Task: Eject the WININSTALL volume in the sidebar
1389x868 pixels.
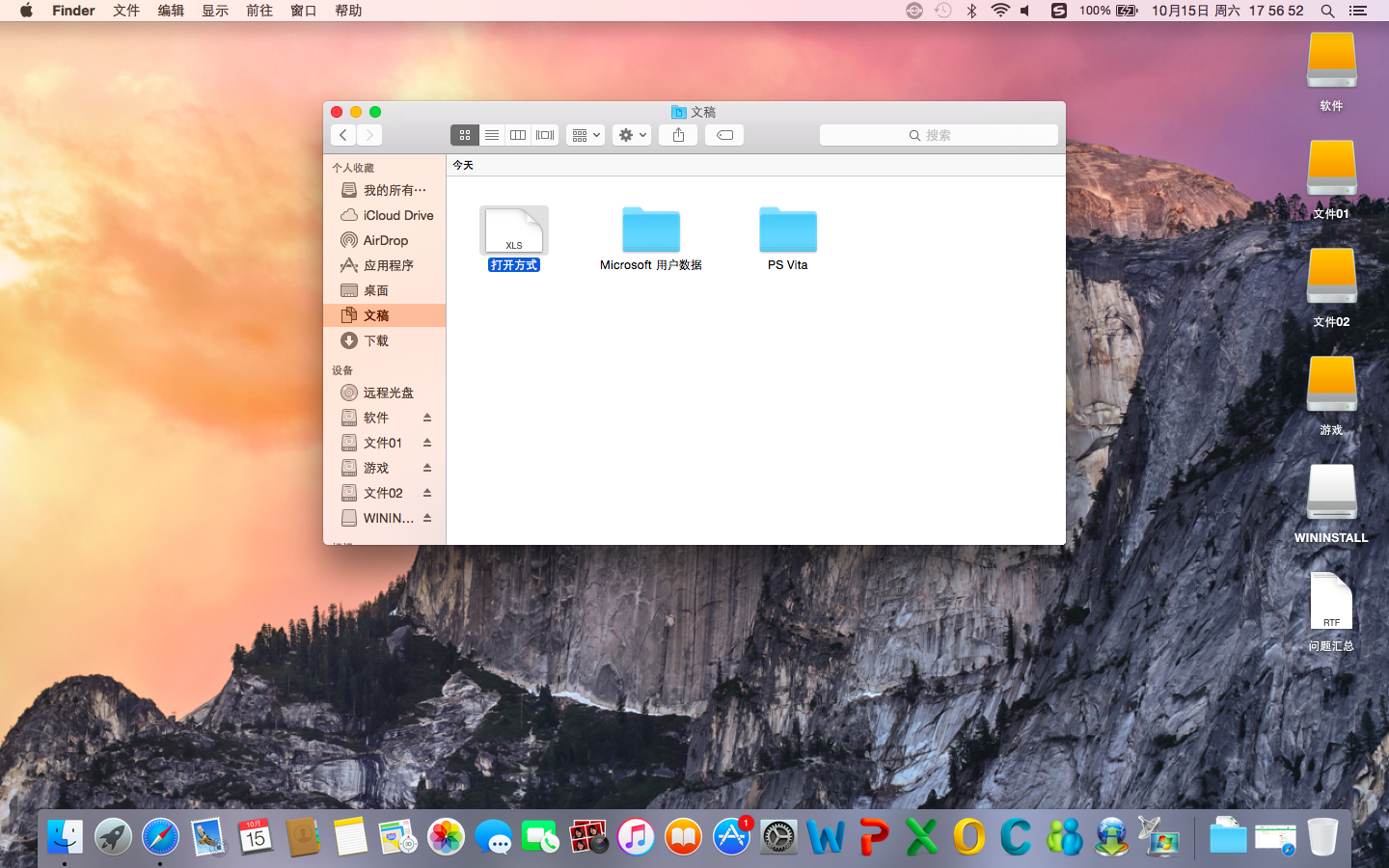Action: tap(427, 518)
